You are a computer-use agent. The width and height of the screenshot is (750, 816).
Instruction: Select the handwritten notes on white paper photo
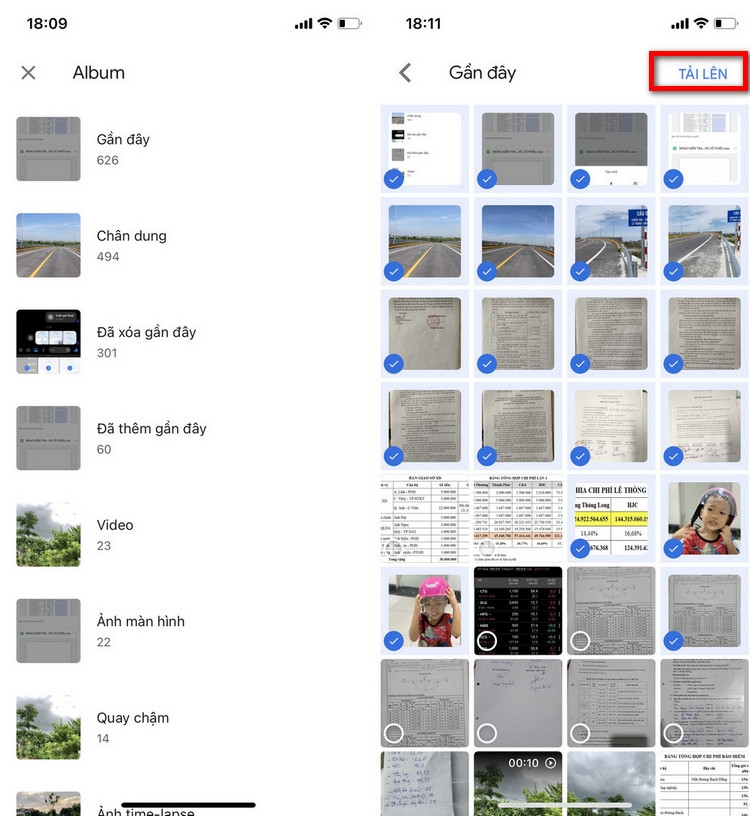pos(425,783)
